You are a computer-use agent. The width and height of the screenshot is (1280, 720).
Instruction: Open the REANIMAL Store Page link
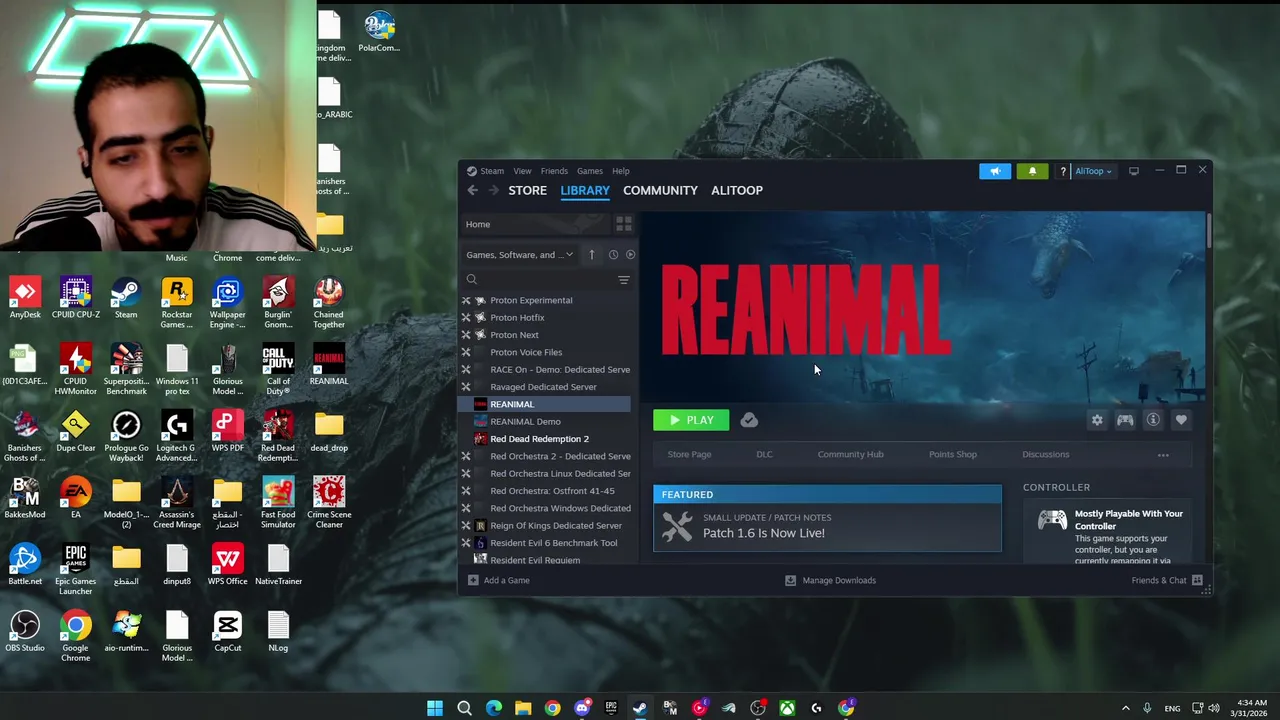(689, 454)
